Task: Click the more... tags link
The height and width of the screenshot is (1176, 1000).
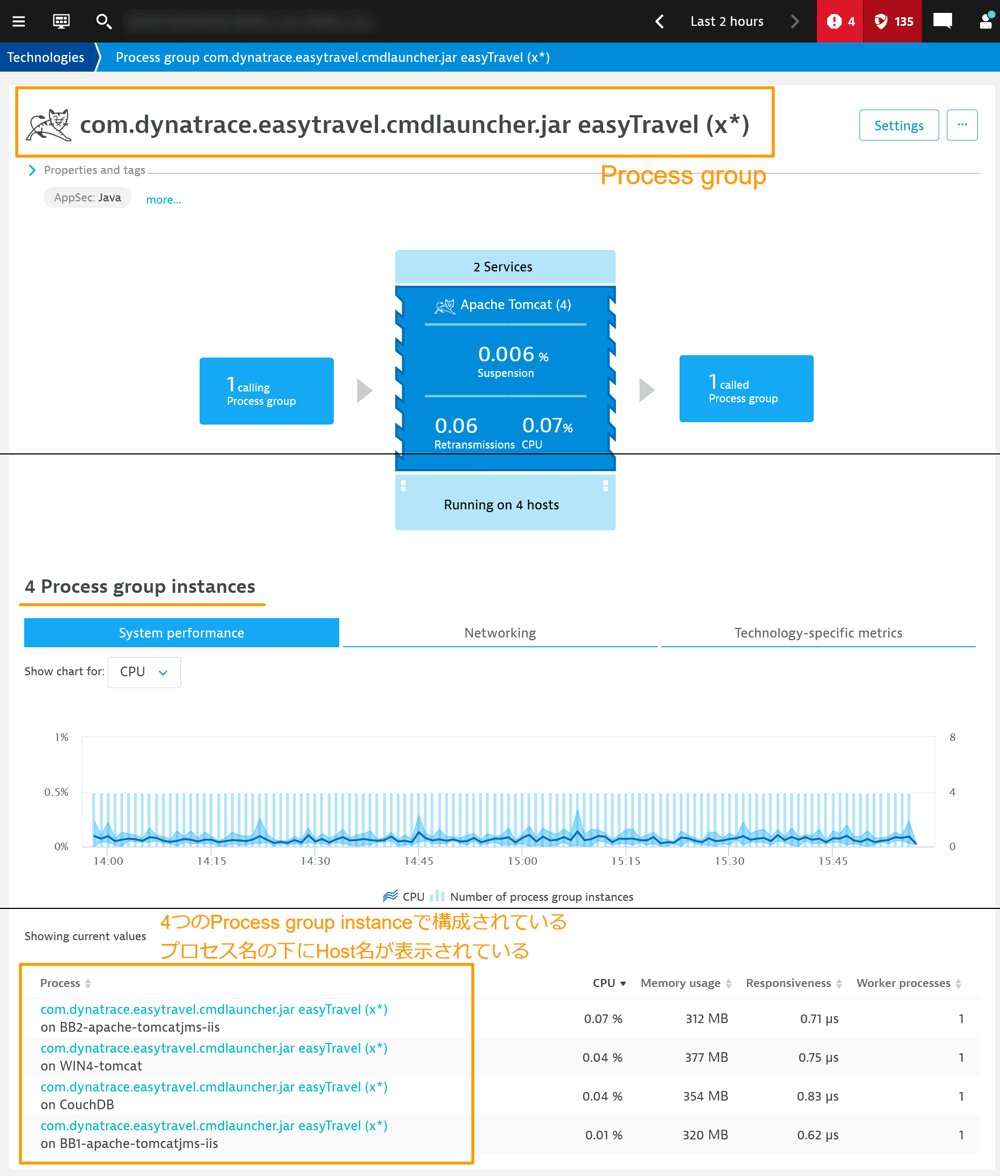Action: tap(164, 200)
